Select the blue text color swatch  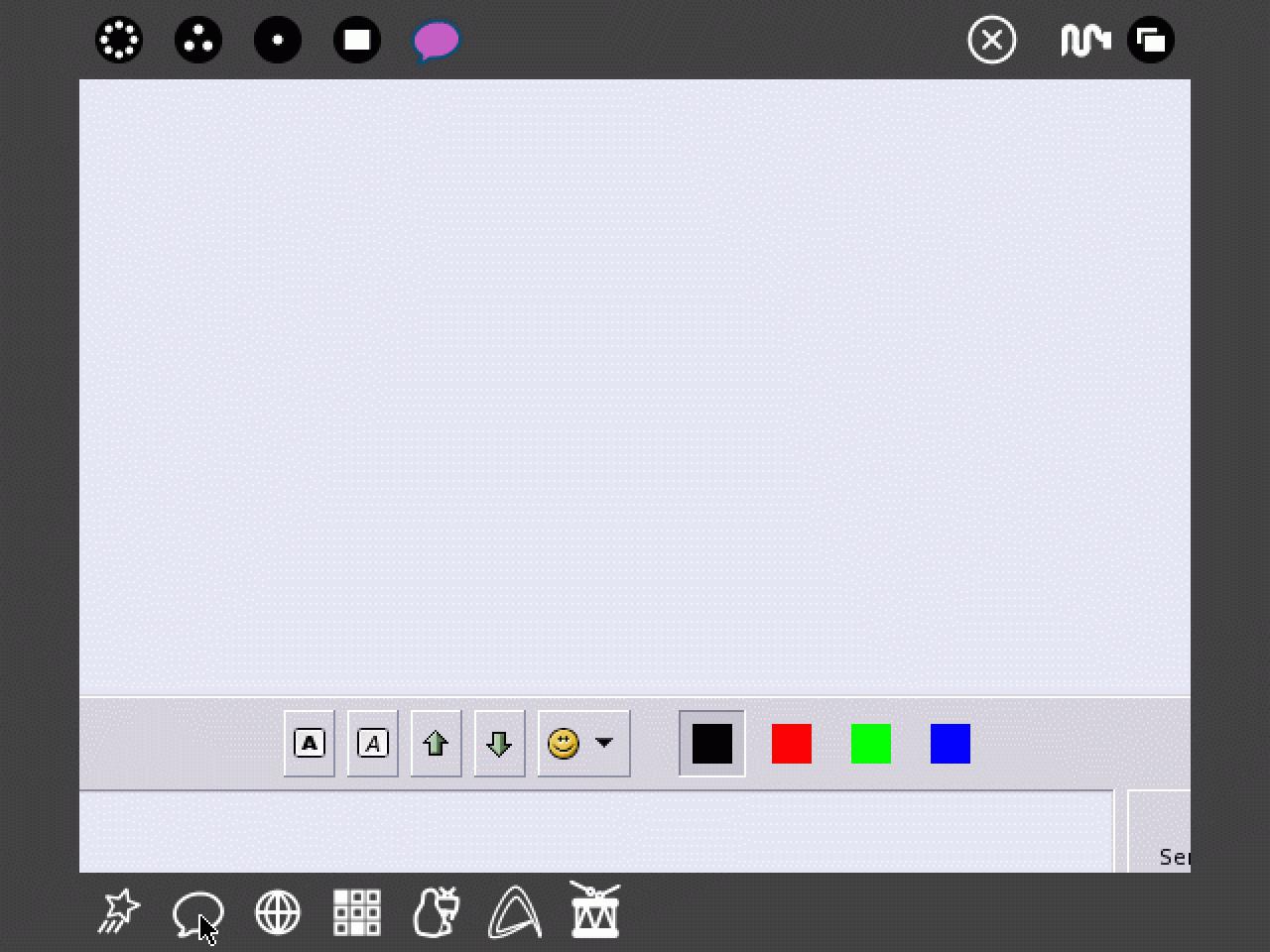pyautogui.click(x=951, y=744)
